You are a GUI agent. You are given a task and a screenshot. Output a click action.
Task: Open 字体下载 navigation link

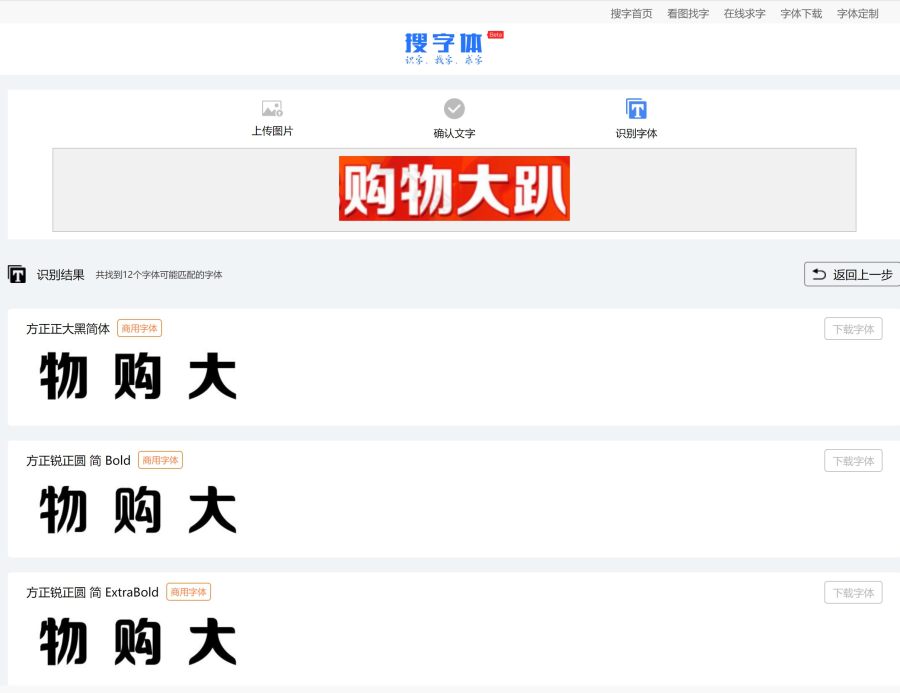click(x=801, y=13)
